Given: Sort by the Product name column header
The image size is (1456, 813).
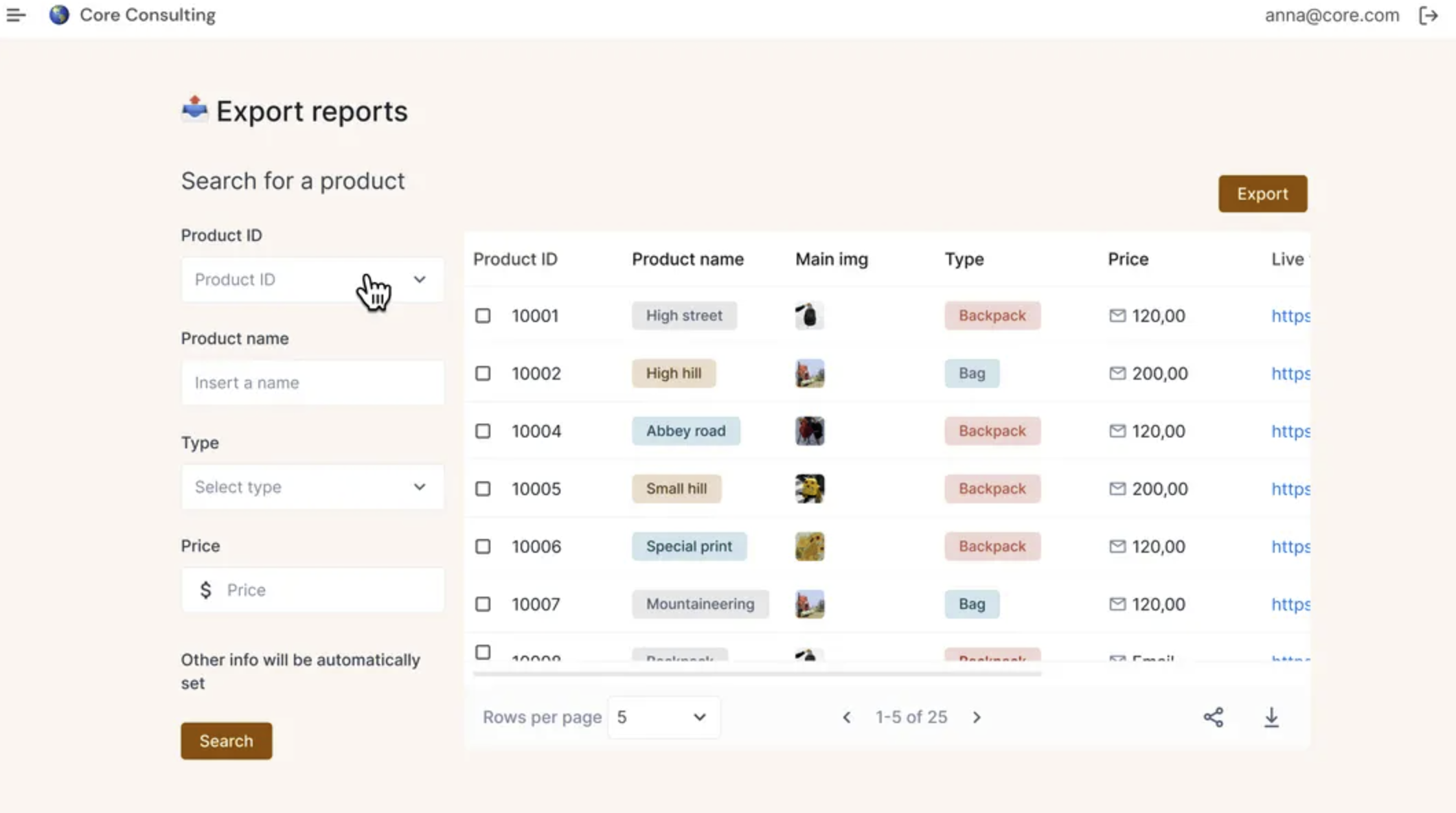Looking at the screenshot, I should [x=687, y=259].
